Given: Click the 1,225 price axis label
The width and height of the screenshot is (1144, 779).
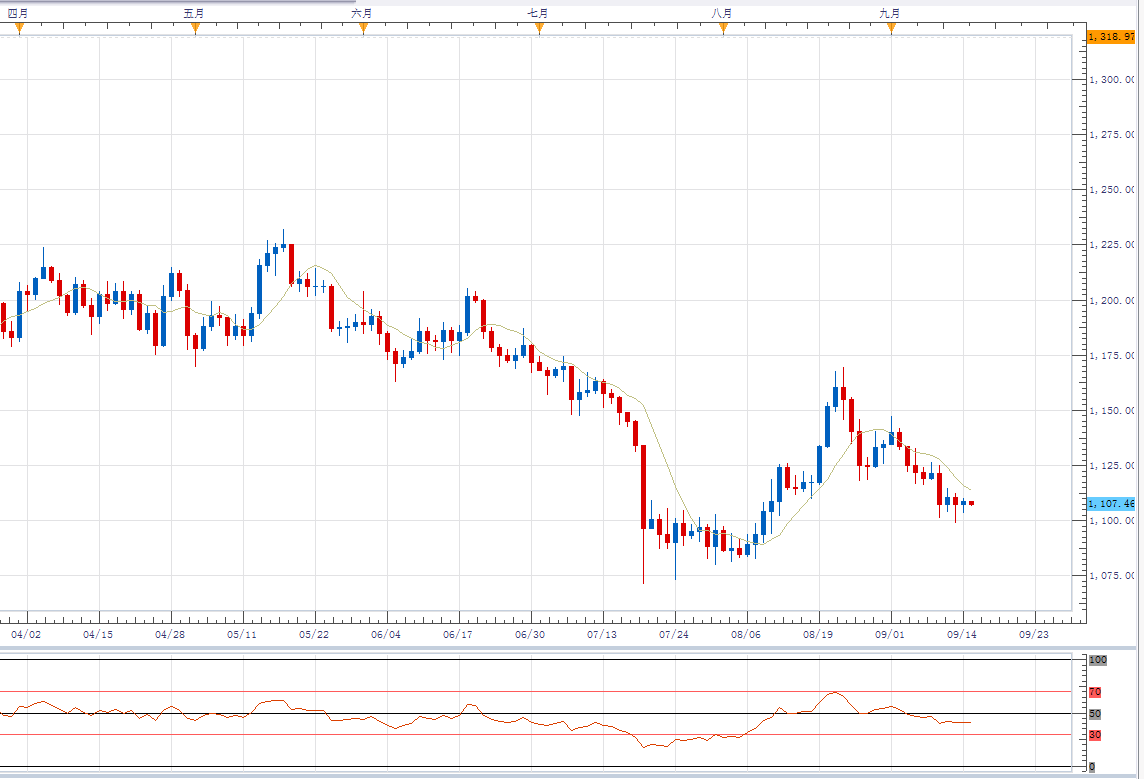Looking at the screenshot, I should [1112, 245].
